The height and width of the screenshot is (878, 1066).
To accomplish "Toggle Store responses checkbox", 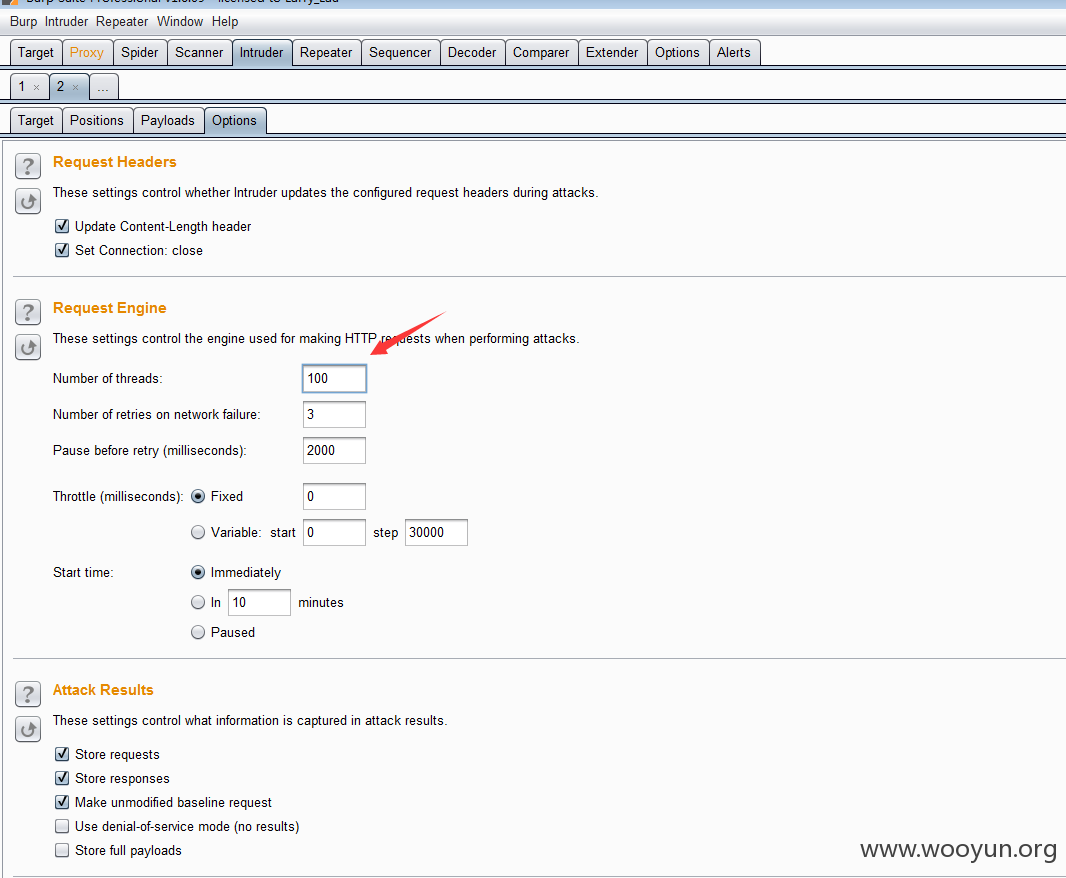I will pos(62,777).
